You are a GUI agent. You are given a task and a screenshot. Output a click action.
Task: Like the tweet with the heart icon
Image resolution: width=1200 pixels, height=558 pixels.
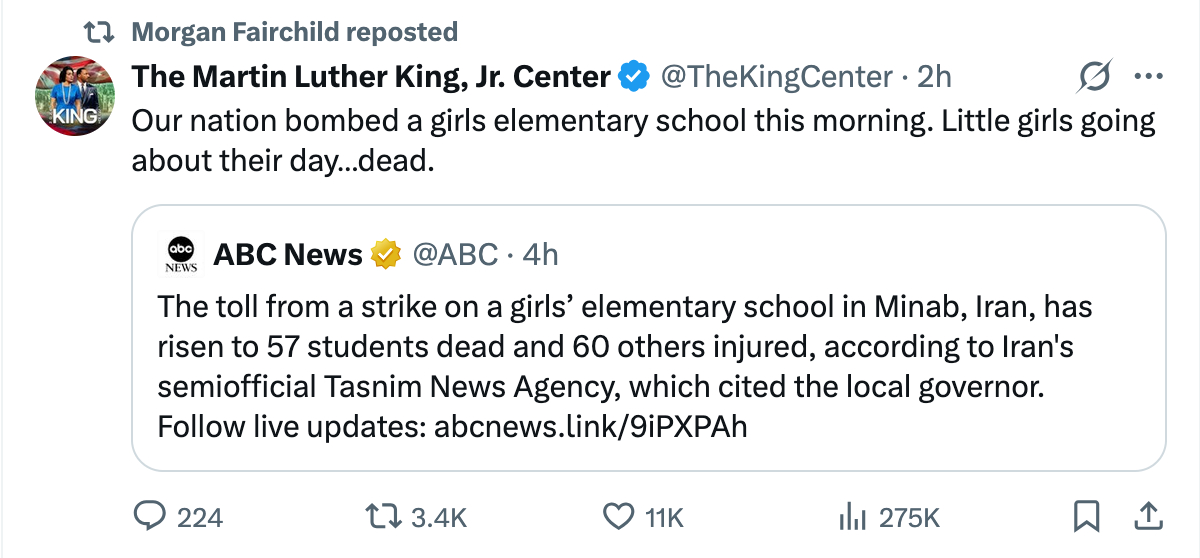[x=620, y=516]
